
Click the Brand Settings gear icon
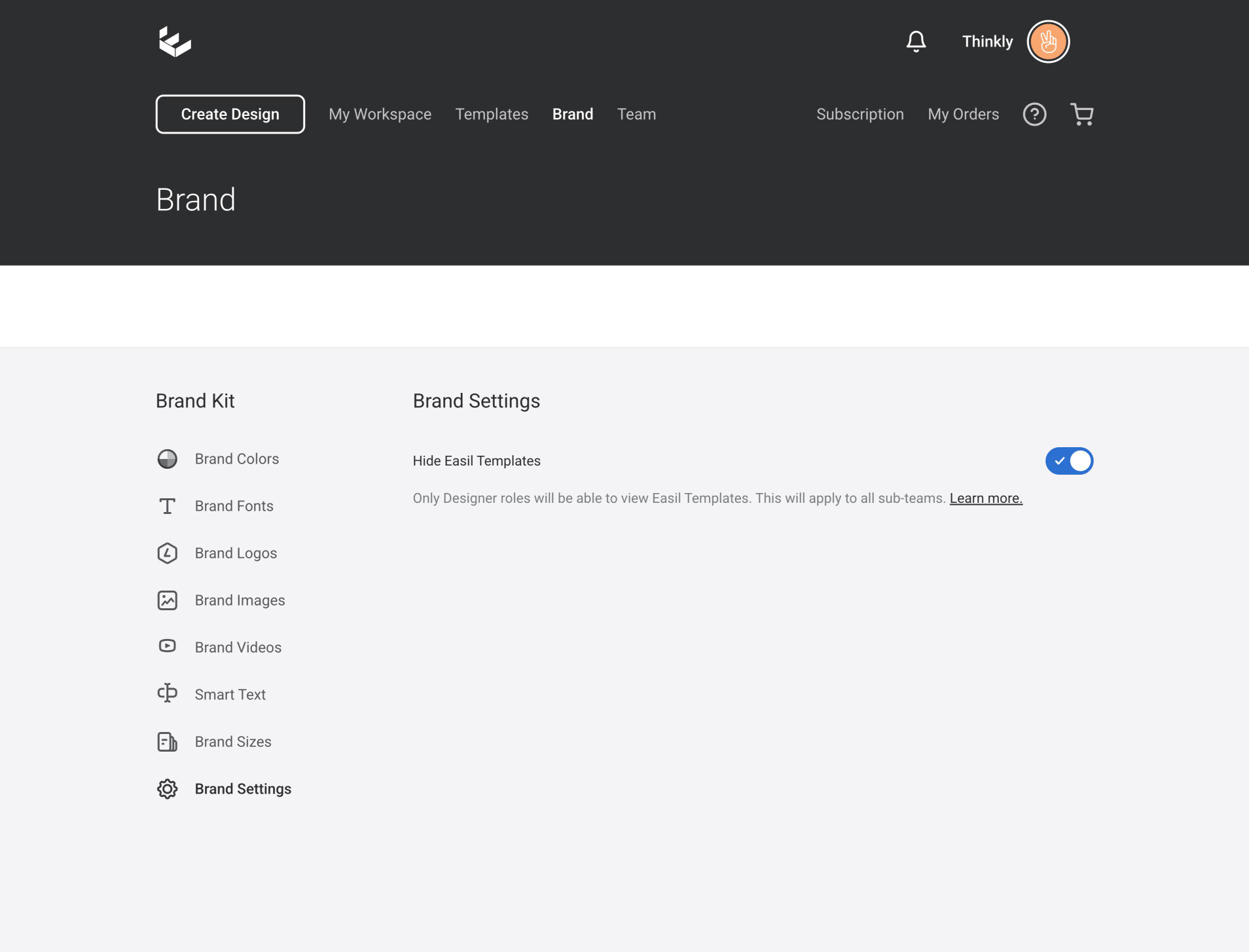168,789
